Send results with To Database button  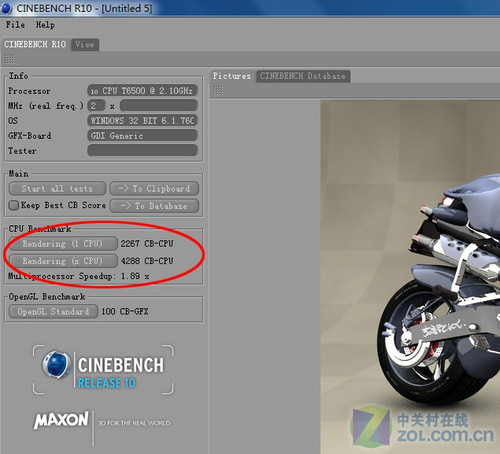pos(154,206)
